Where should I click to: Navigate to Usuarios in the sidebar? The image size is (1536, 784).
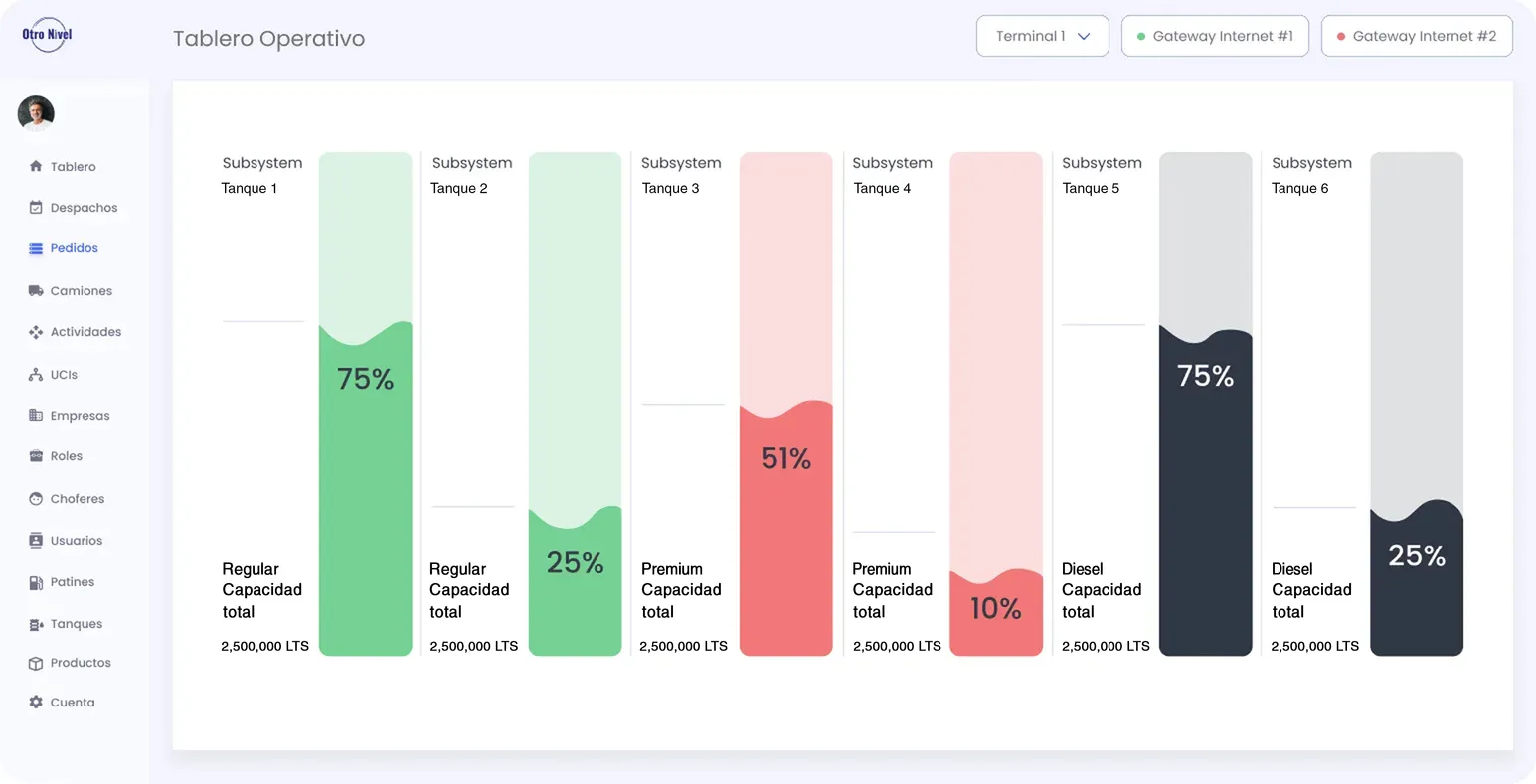76,541
